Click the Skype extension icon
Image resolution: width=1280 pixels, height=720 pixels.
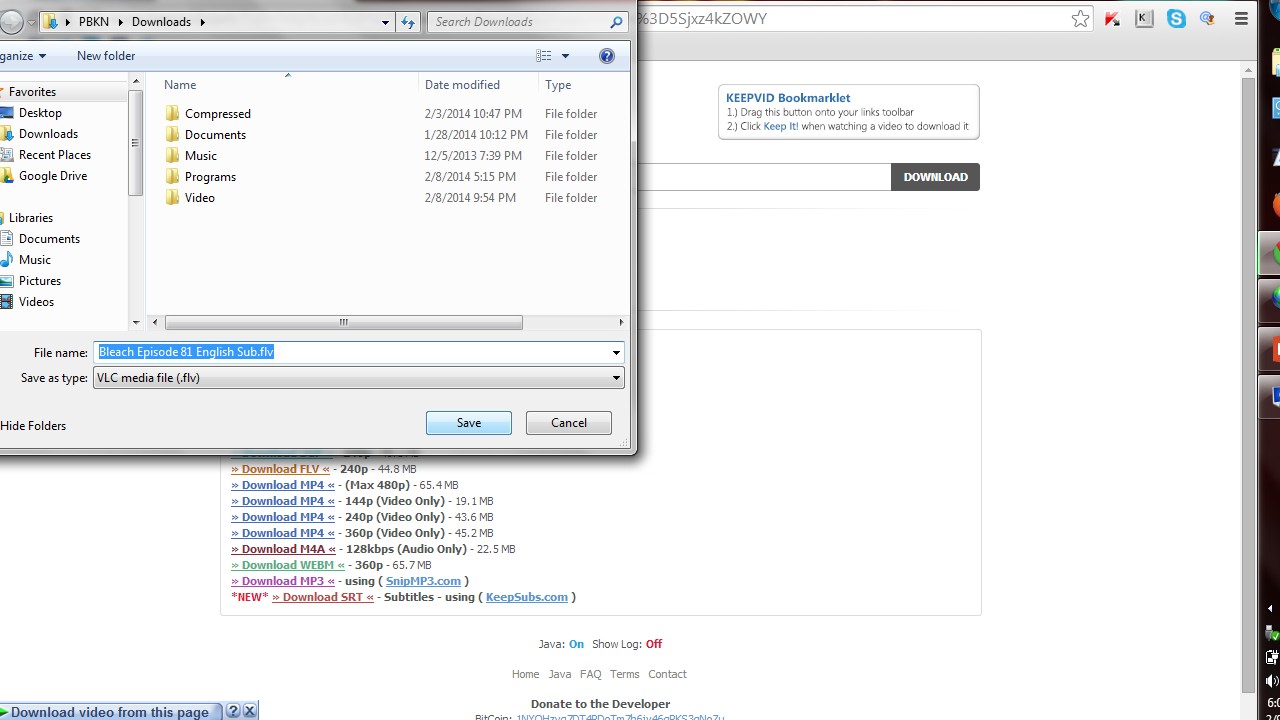click(x=1176, y=19)
